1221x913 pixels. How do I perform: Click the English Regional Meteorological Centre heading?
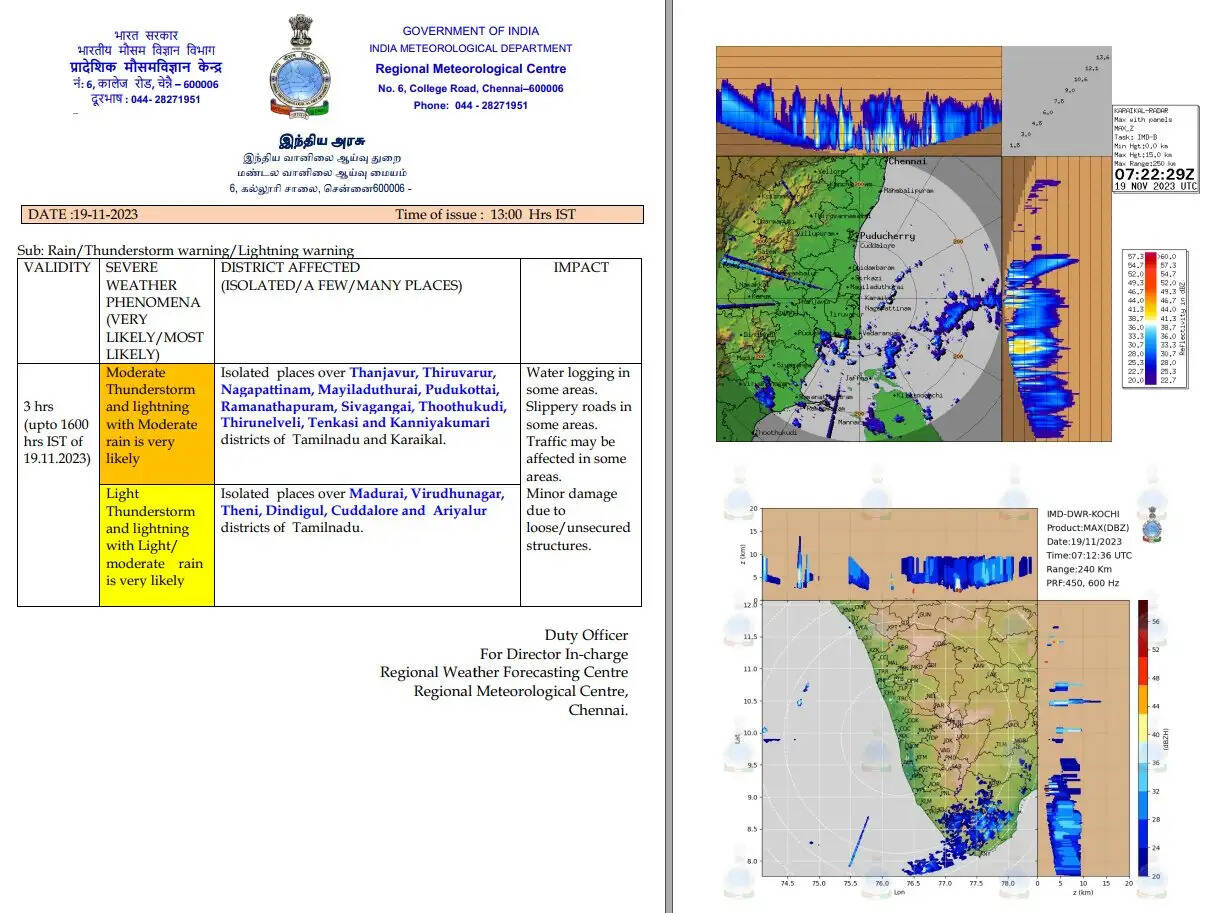(470, 69)
